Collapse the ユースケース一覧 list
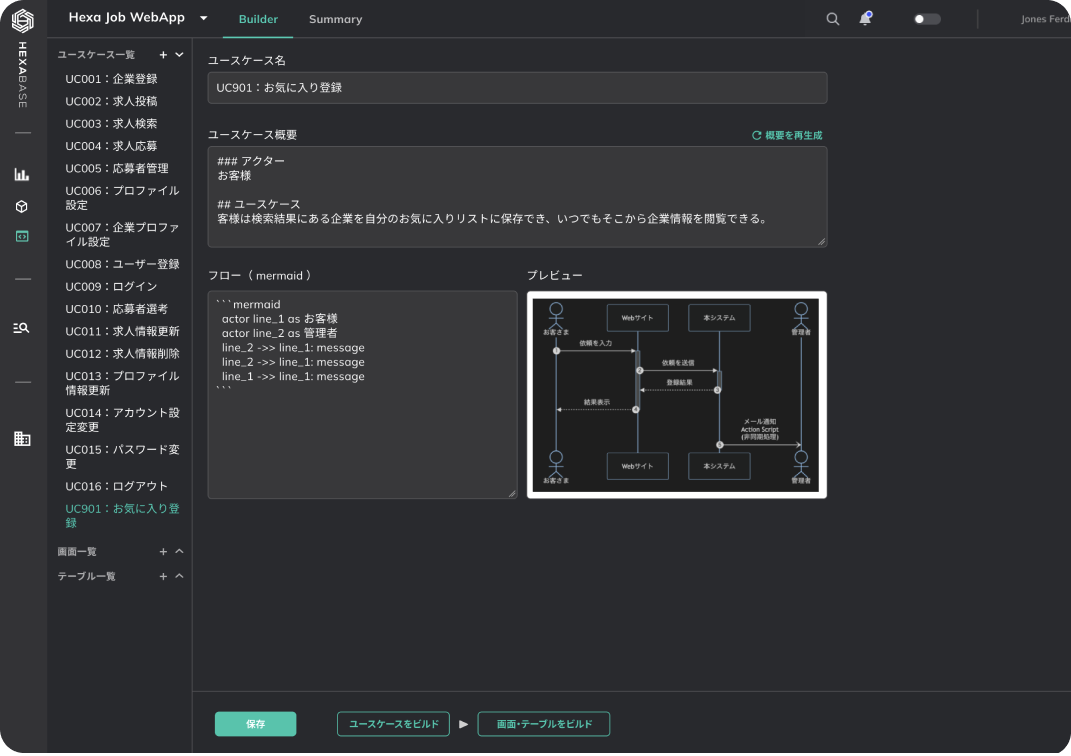The image size is (1071, 756). 180,55
